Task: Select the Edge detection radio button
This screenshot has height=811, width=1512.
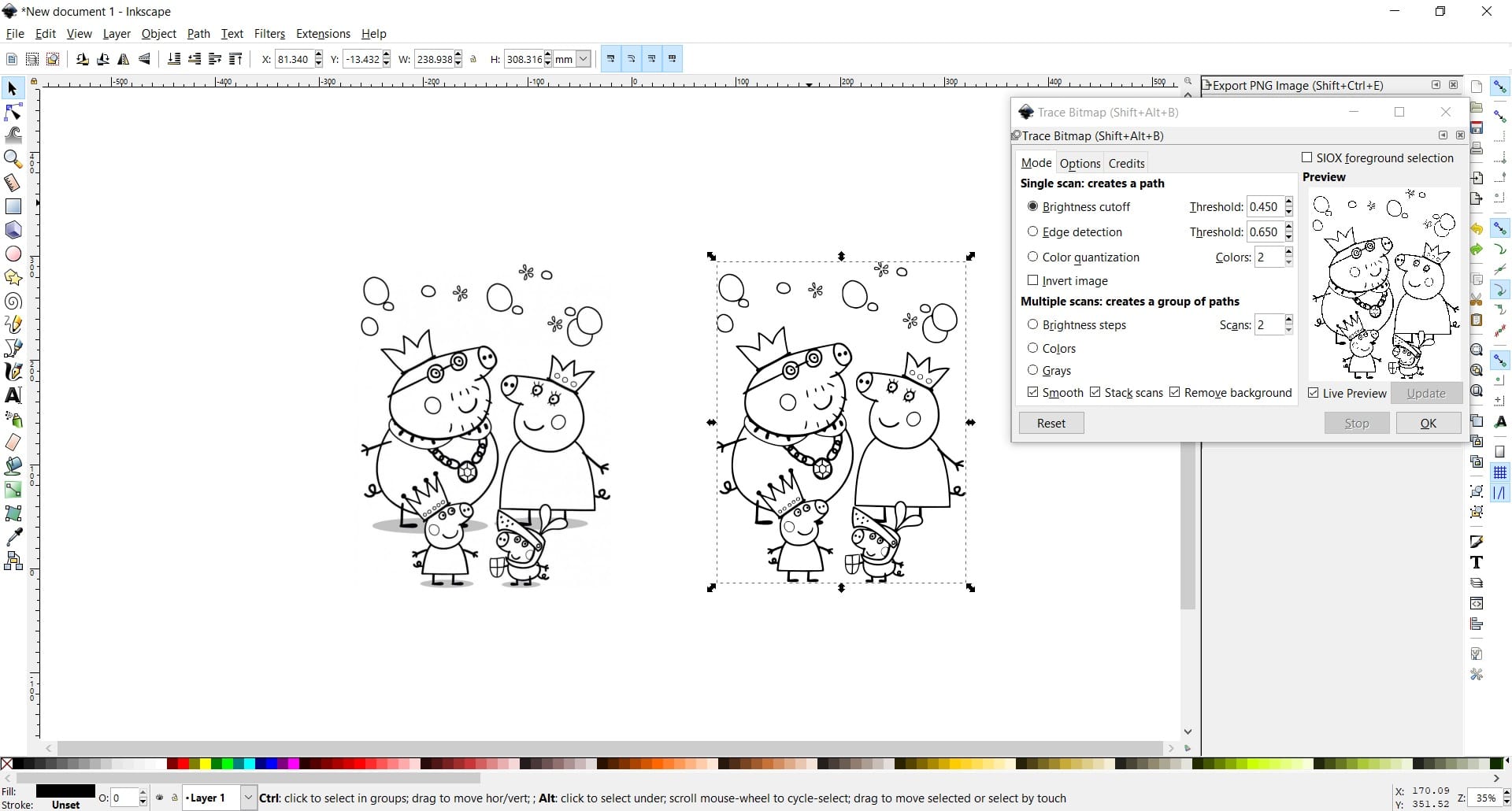Action: (1034, 231)
